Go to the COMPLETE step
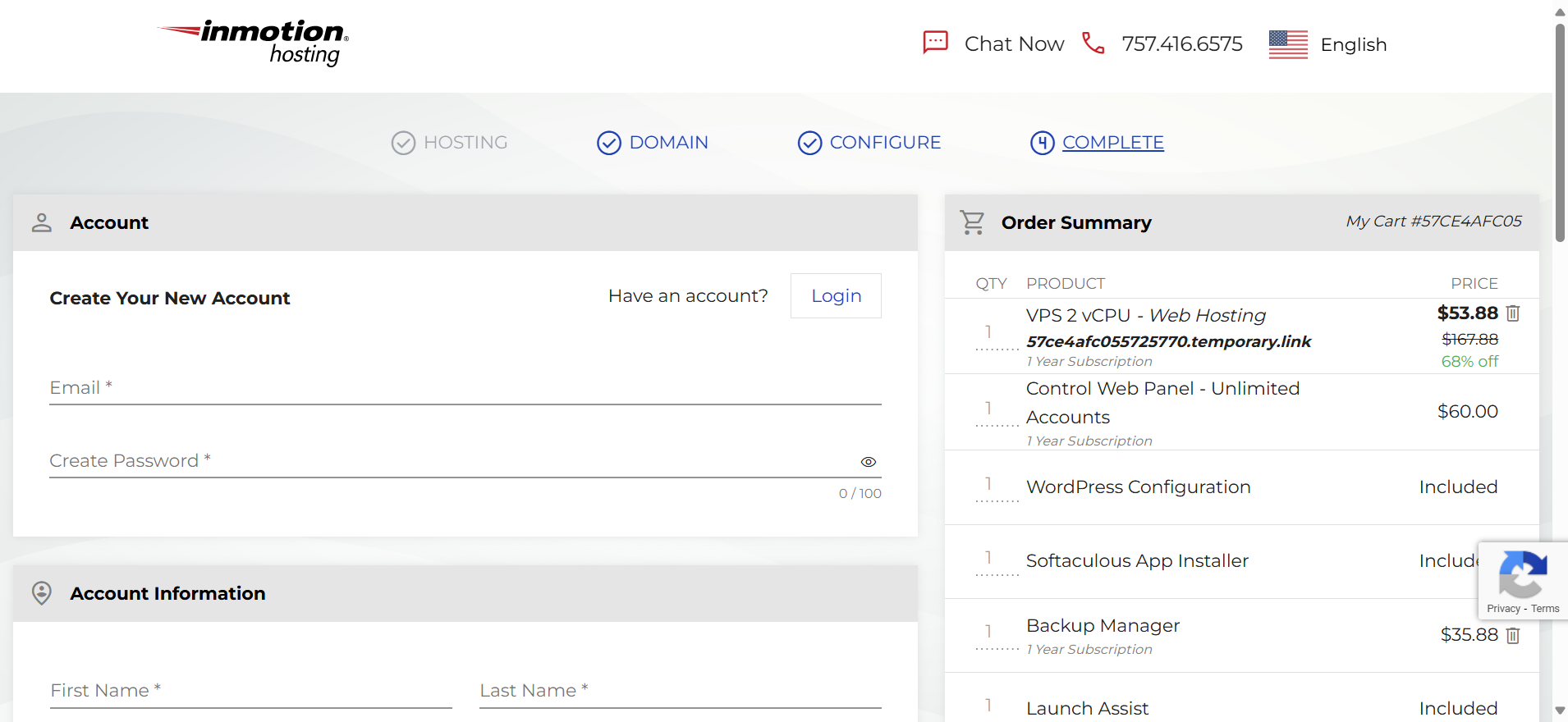This screenshot has height=722, width=1568. click(x=1113, y=143)
